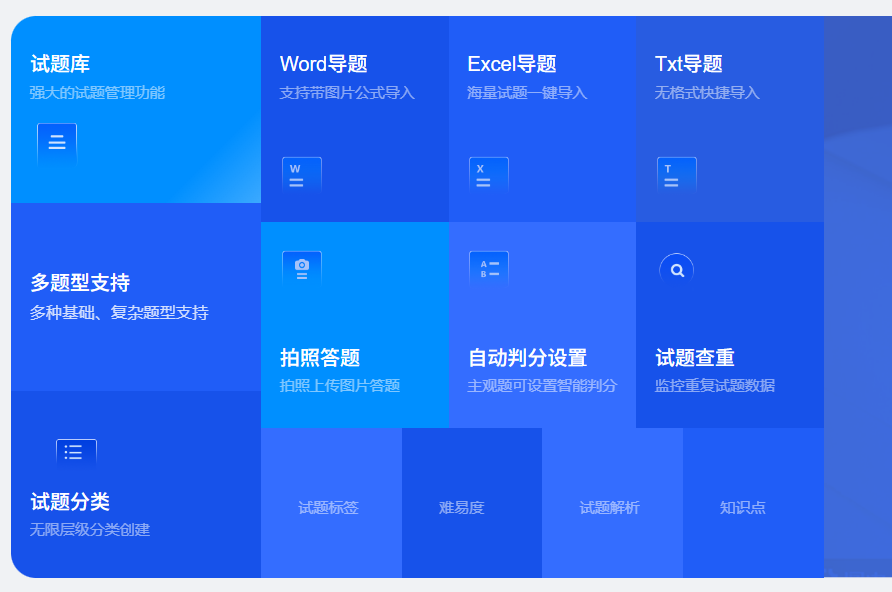Select the 知识点 tile
The image size is (892, 592).
[742, 507]
